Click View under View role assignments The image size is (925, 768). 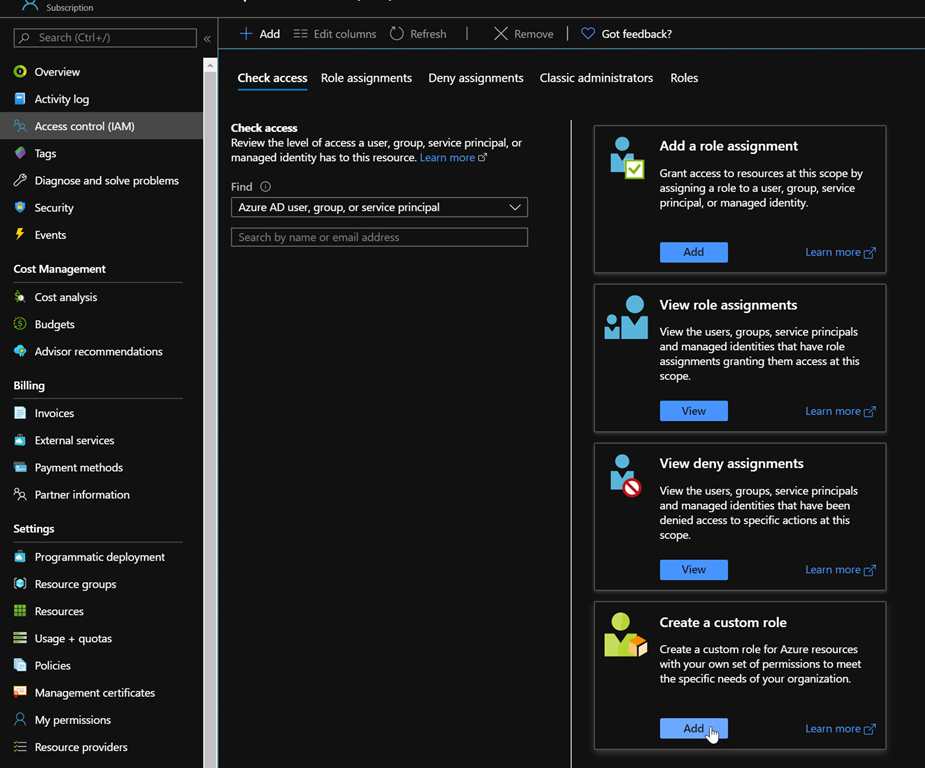pos(693,411)
